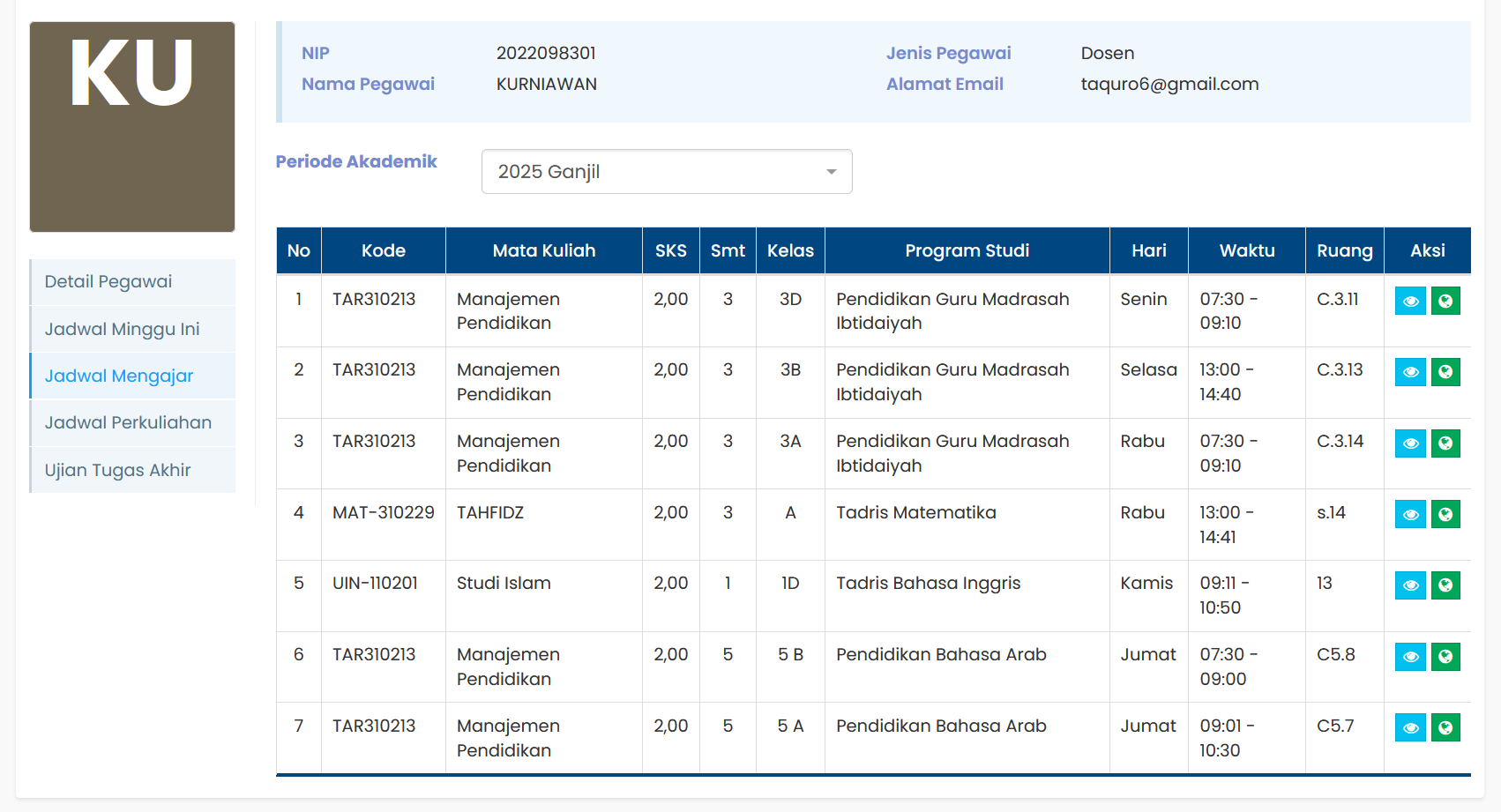Viewport: 1501px width, 812px height.
Task: Click the Mata Kuliah column header
Action: point(543,251)
